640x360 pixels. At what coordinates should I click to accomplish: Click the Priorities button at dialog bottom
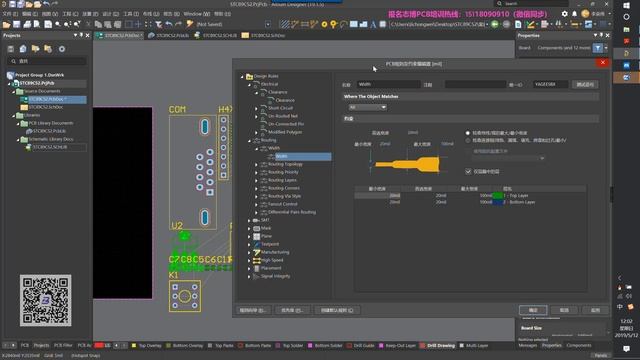pos(292,310)
